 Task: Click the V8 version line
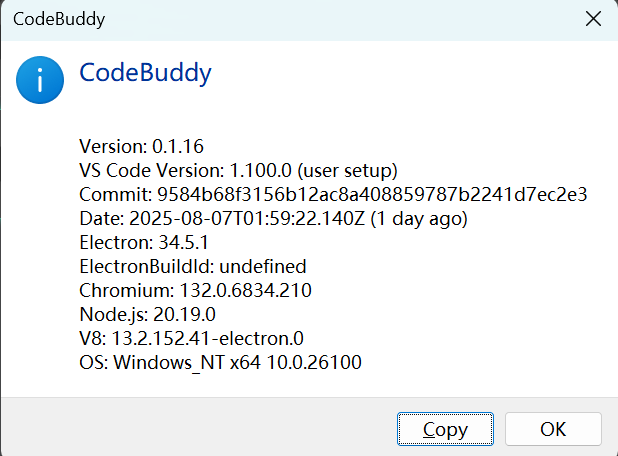click(x=191, y=339)
